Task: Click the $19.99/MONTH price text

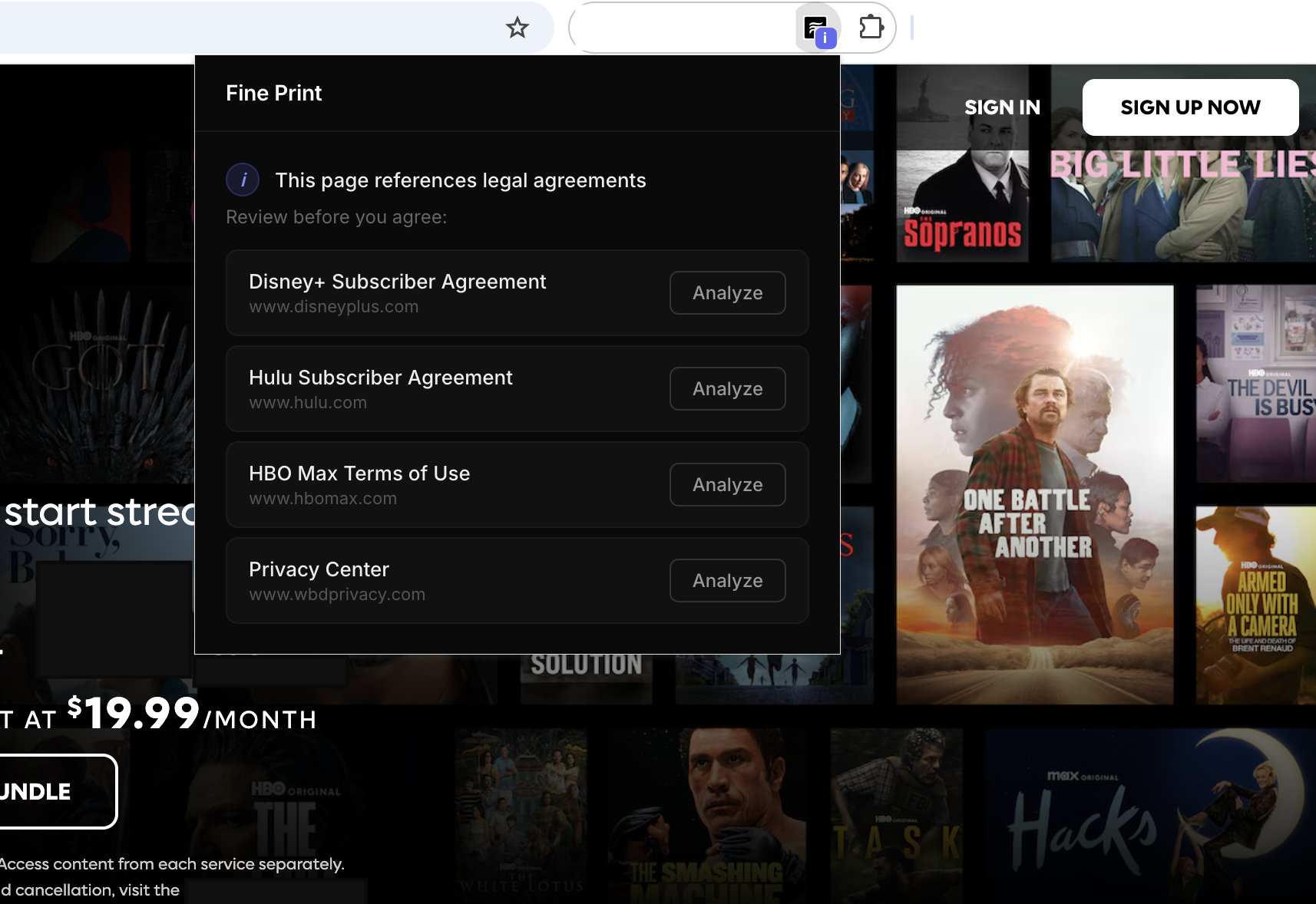Action: pos(192,714)
